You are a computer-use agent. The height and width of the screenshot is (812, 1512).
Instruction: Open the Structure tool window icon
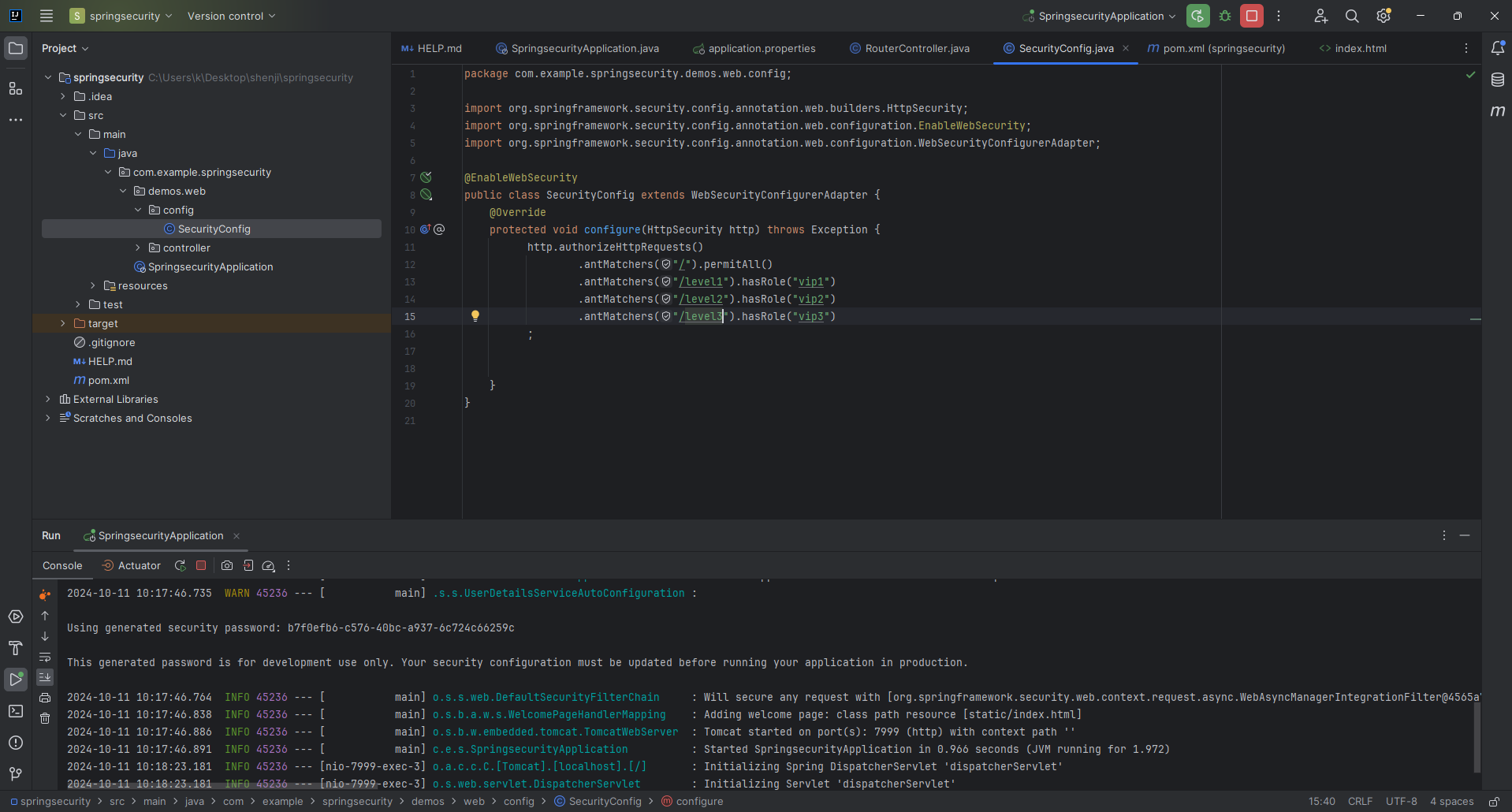16,88
